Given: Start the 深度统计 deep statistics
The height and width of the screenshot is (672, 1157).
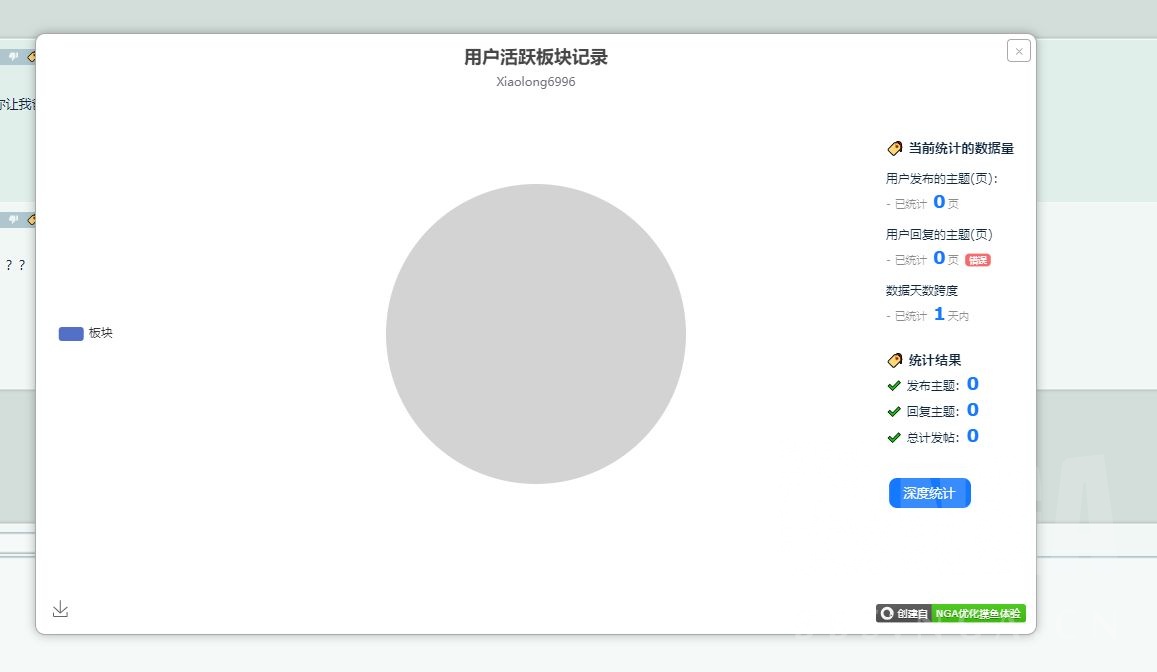Looking at the screenshot, I should 929,493.
